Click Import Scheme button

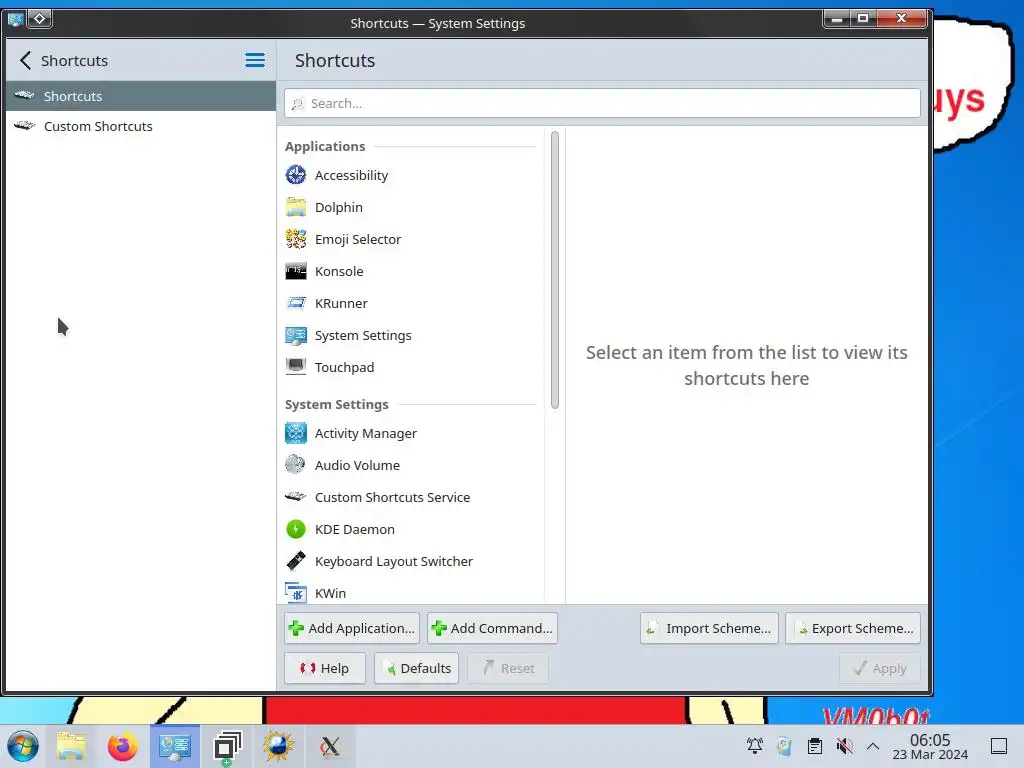709,628
